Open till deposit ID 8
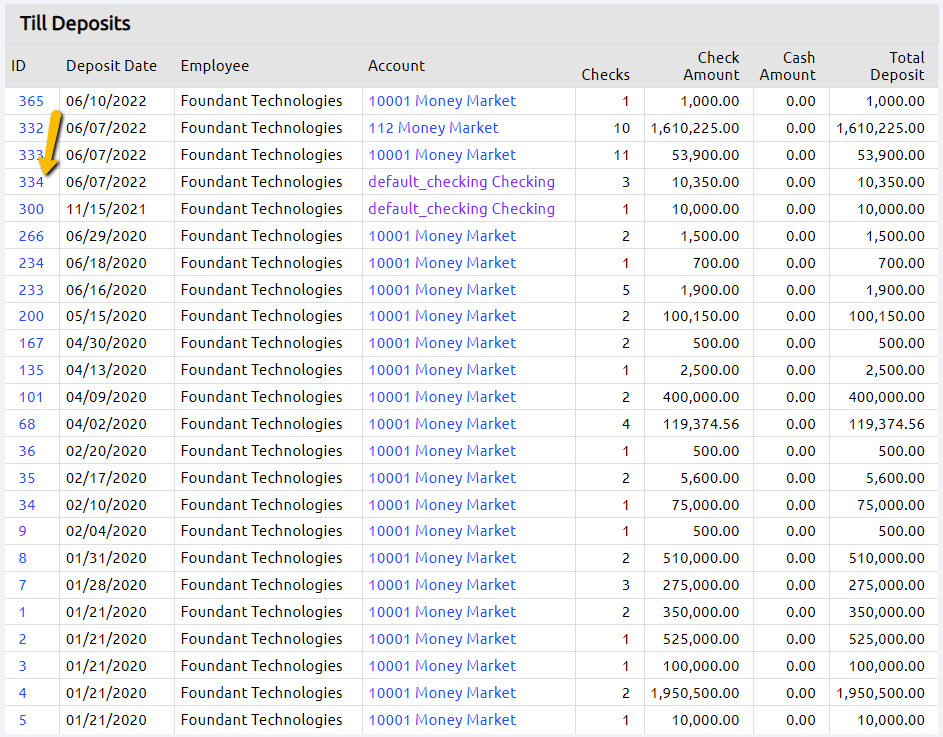 [x=23, y=558]
